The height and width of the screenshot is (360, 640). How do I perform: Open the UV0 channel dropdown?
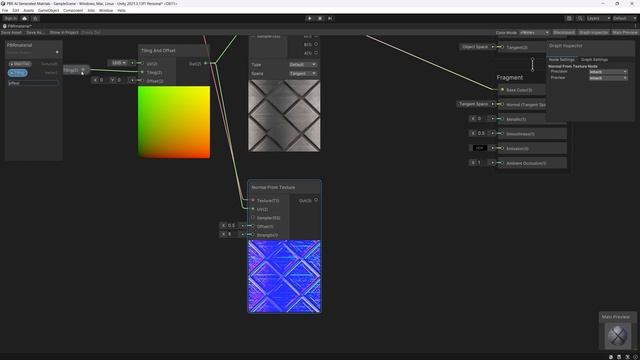point(119,62)
